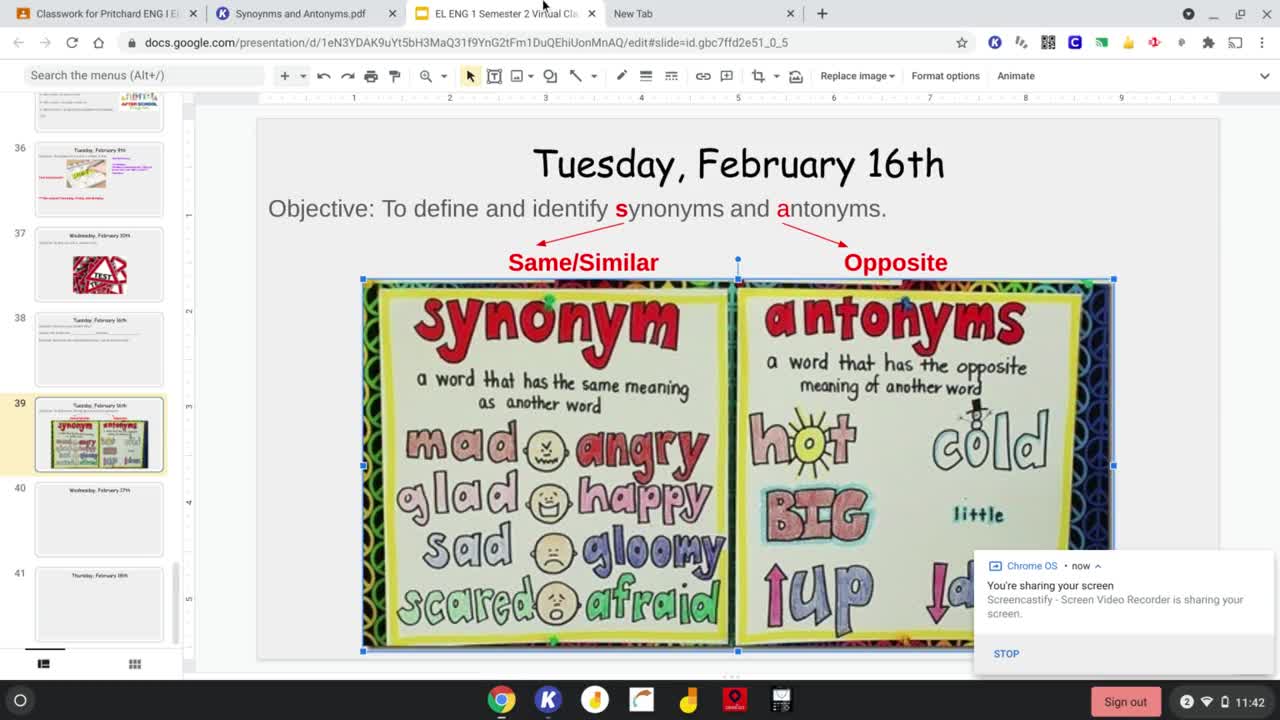
Task: Expand the Chrome OS notification chevron
Action: 1097,566
